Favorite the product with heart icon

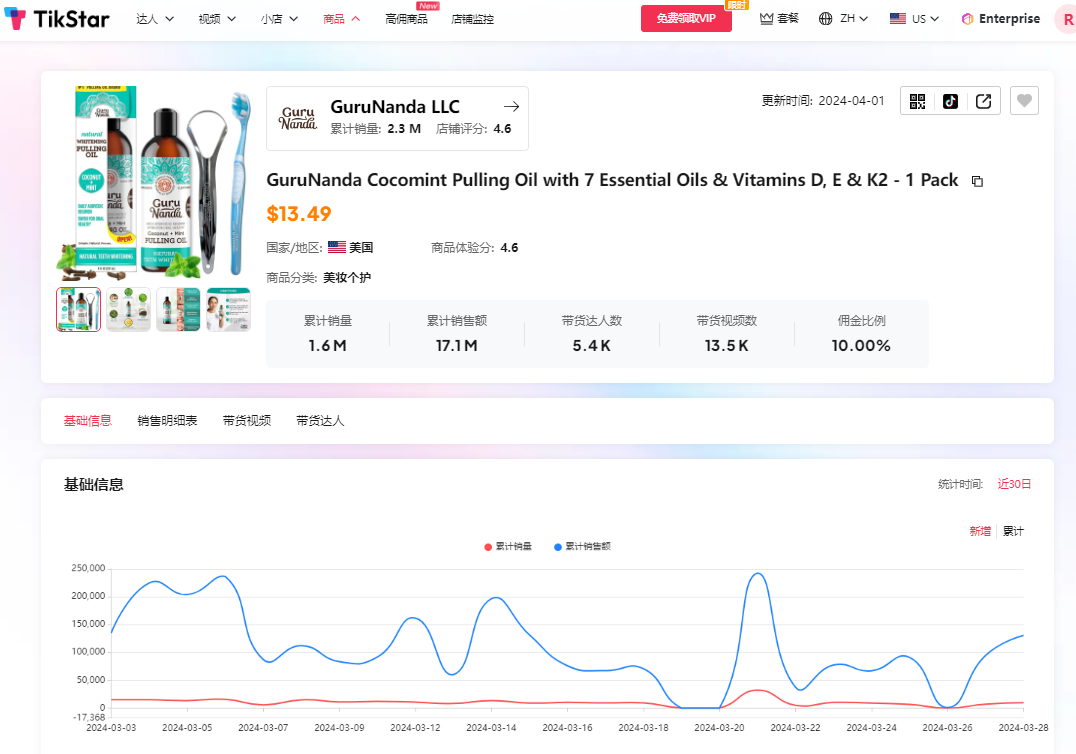(x=1024, y=101)
